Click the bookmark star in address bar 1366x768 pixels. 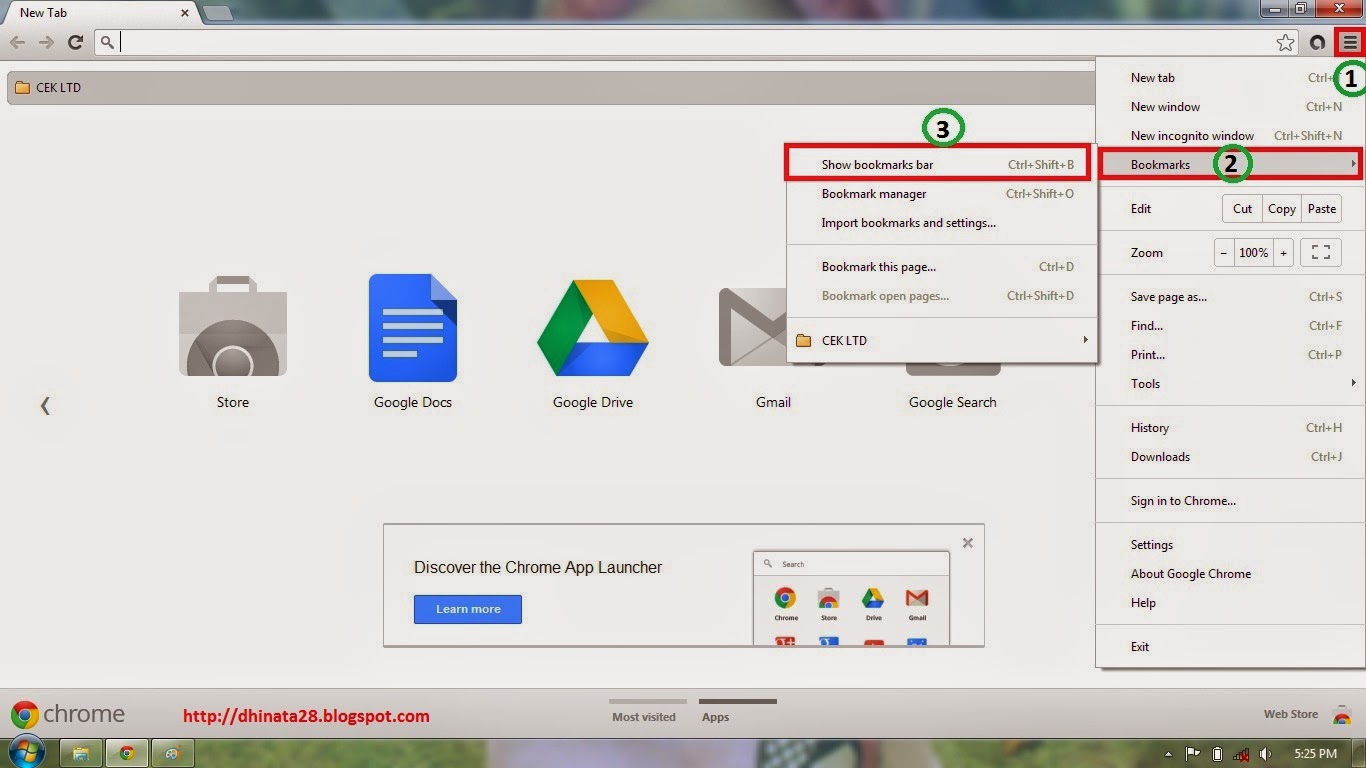[1285, 42]
